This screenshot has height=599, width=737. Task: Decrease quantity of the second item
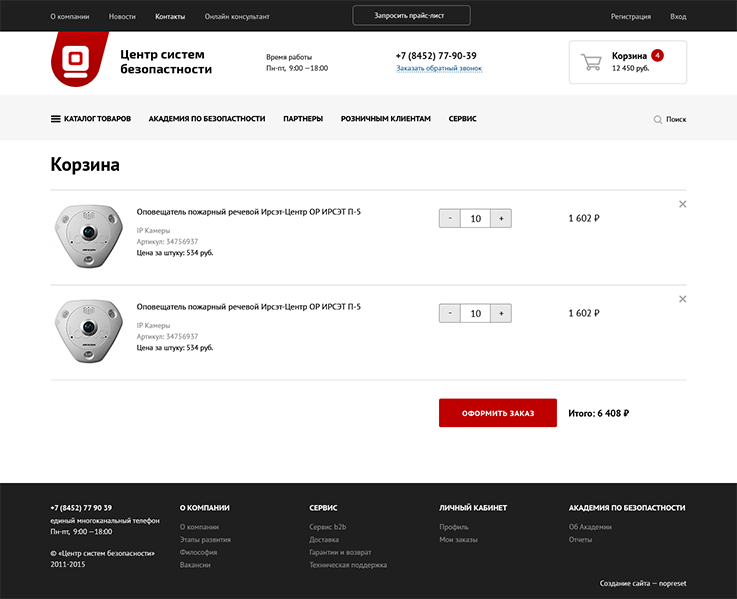pyautogui.click(x=450, y=313)
